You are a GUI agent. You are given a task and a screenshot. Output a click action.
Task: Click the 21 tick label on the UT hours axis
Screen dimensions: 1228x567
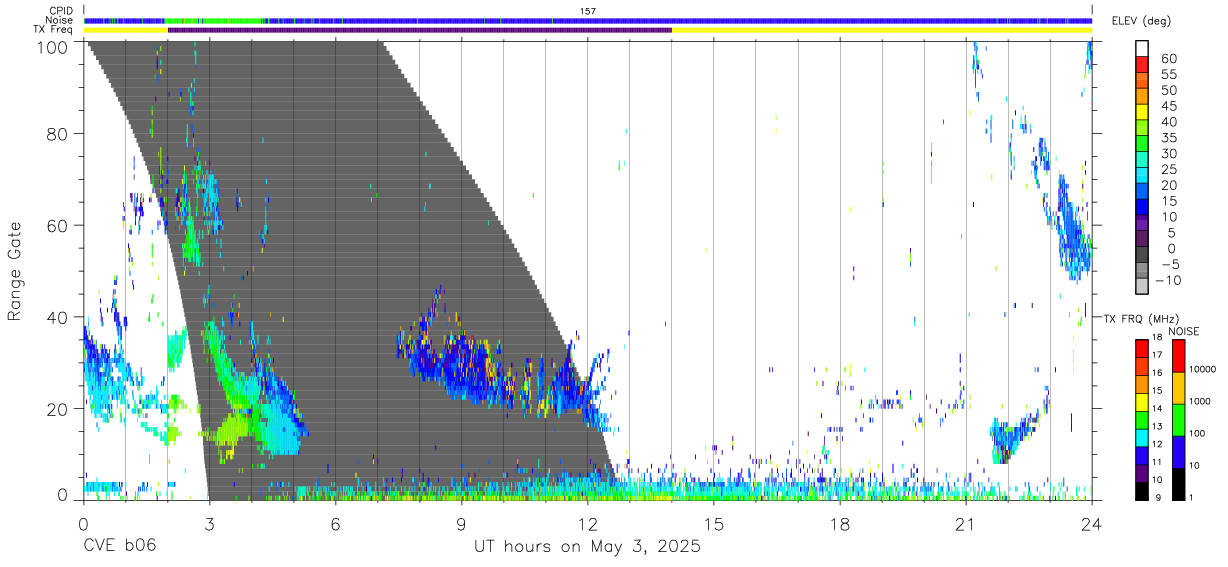click(x=965, y=524)
